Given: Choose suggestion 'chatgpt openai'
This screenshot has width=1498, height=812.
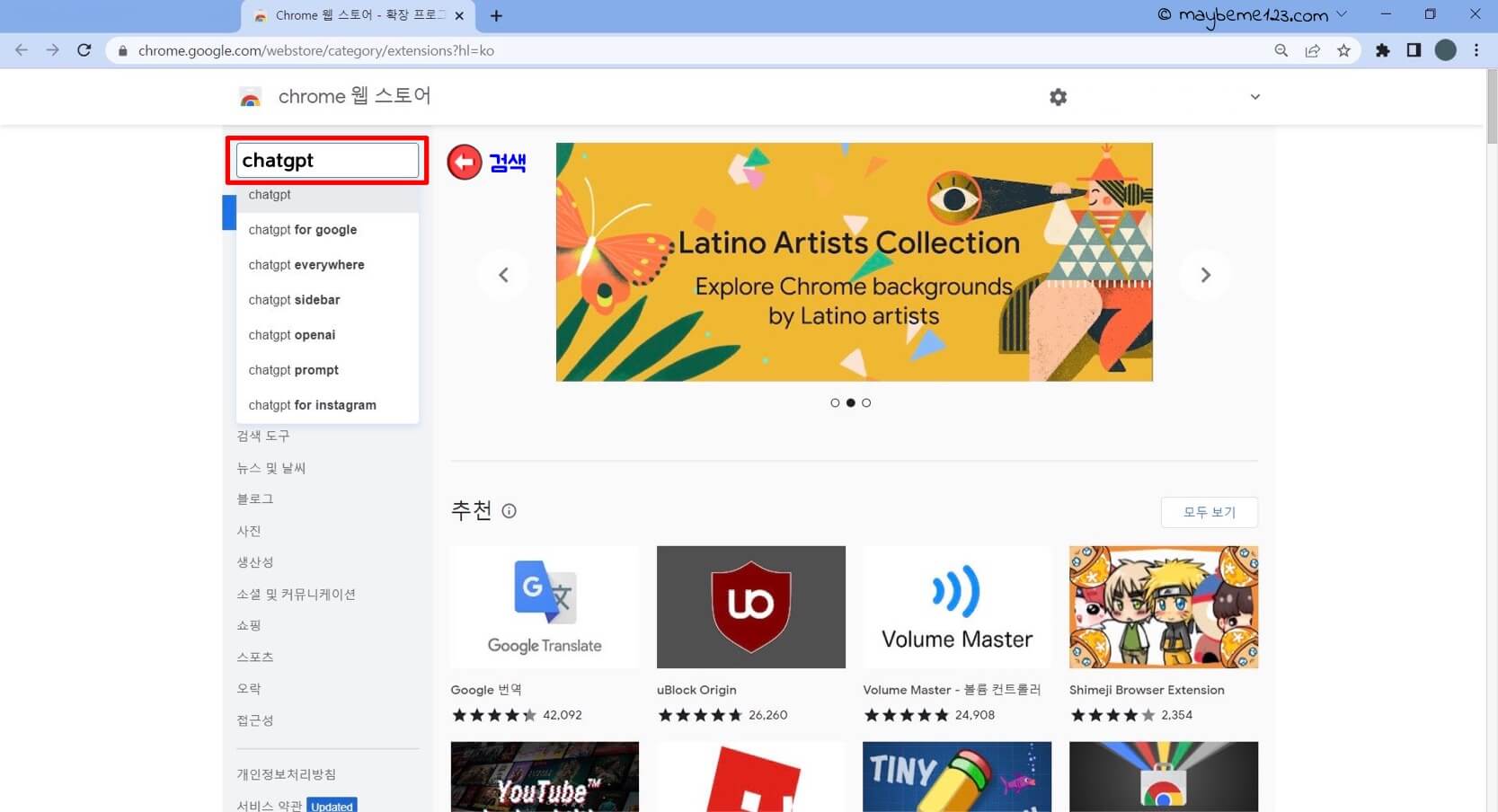Looking at the screenshot, I should pyautogui.click(x=327, y=335).
